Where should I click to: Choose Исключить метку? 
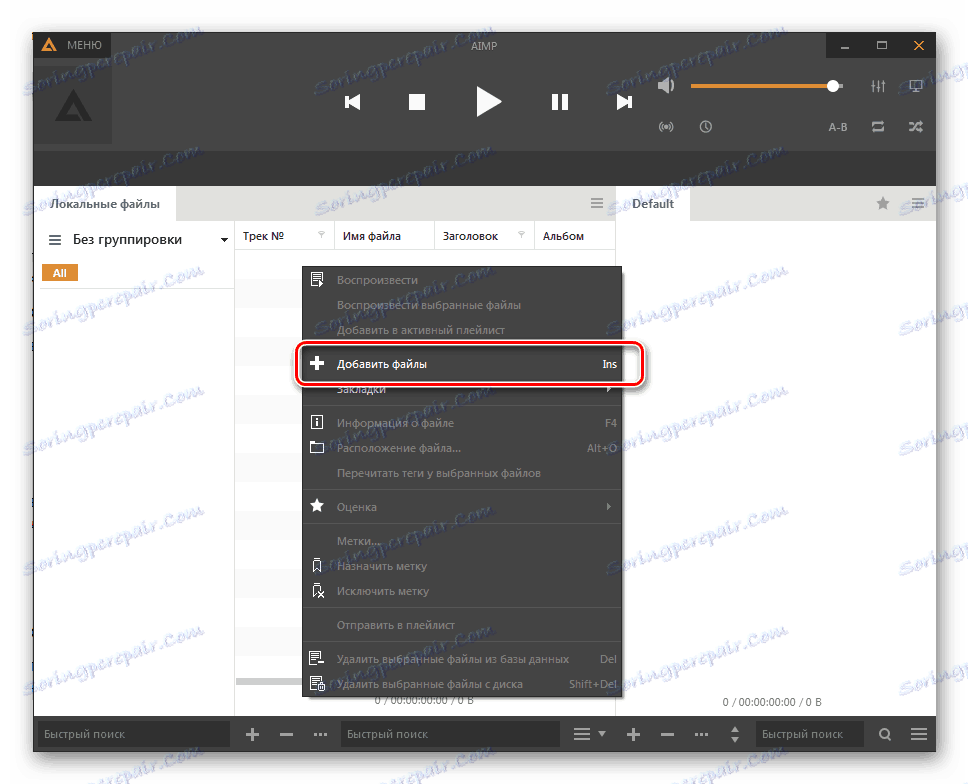pos(462,591)
